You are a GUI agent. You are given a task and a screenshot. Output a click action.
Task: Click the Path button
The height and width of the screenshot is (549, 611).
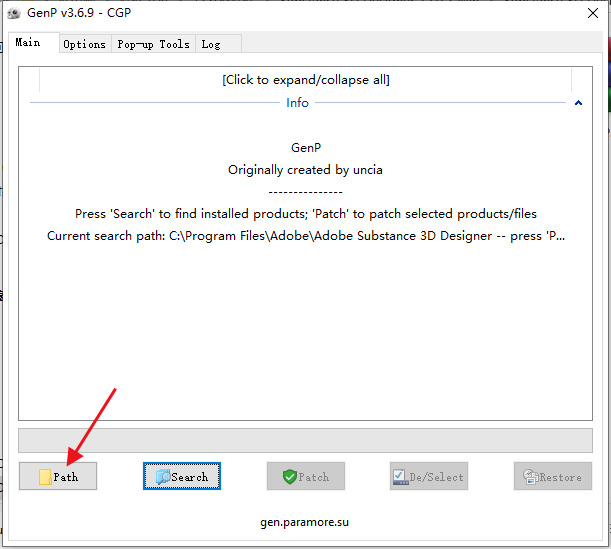[x=58, y=476]
